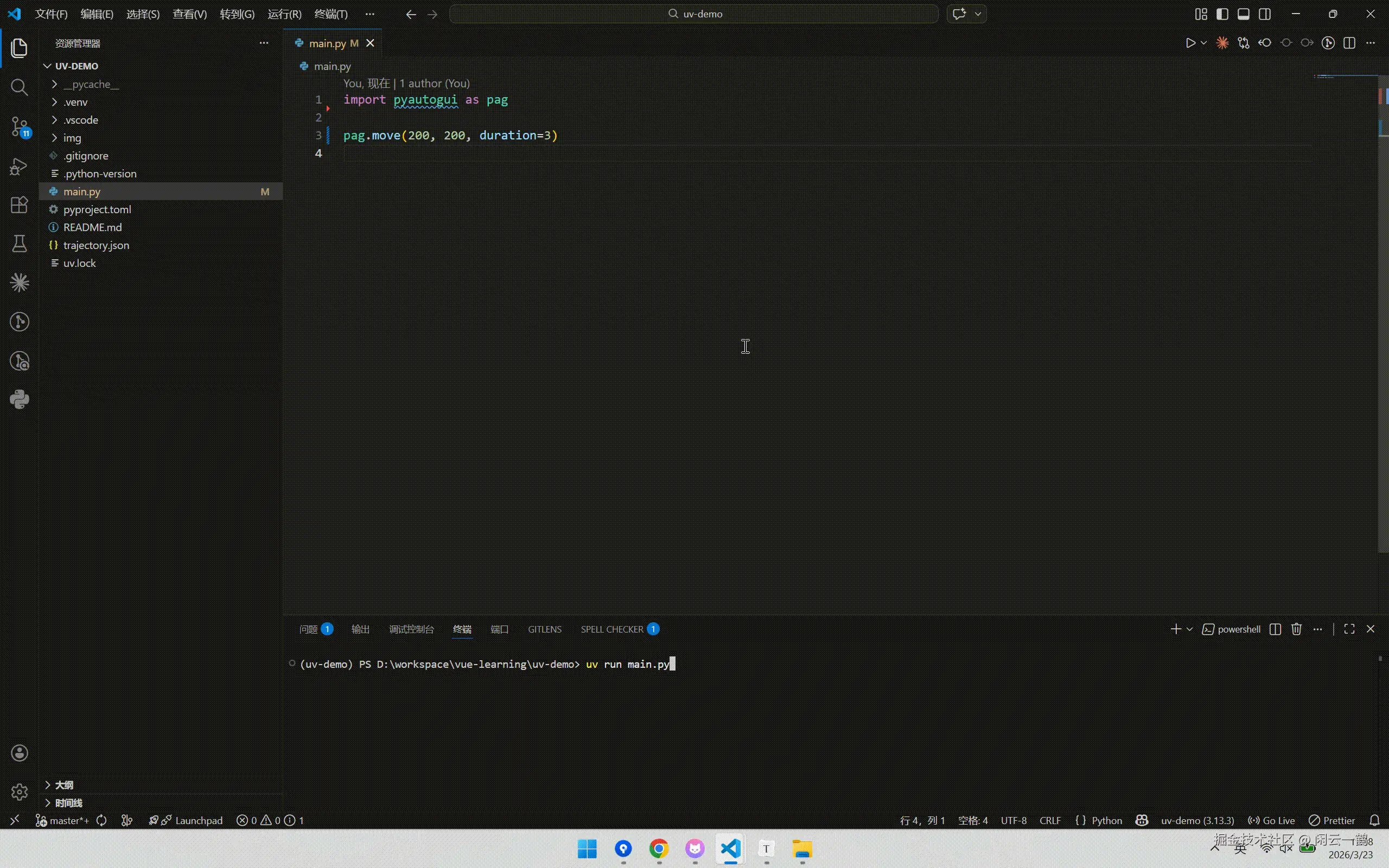Screen dimensions: 1389x868
Task: Open the Extensions sidebar icon
Action: pos(20,205)
